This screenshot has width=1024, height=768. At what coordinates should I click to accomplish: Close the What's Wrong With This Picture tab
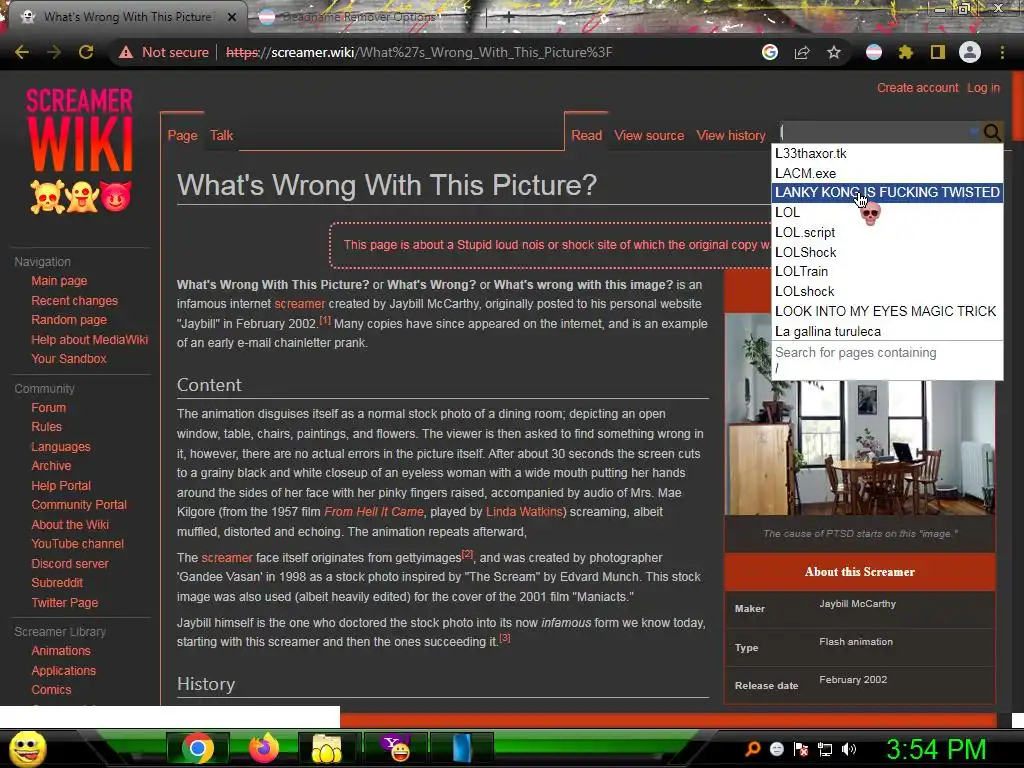[232, 17]
